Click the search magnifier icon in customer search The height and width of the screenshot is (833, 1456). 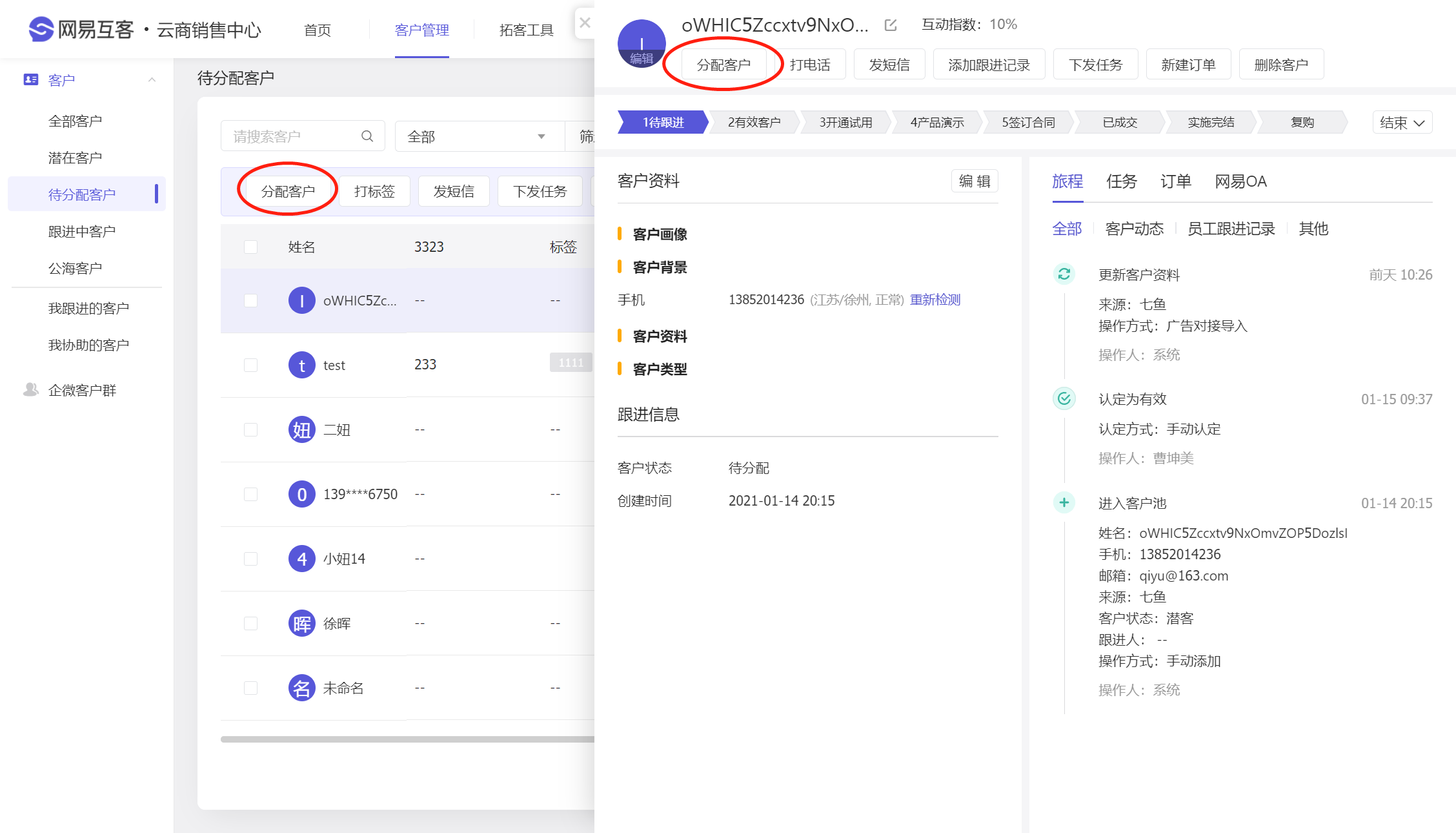pyautogui.click(x=367, y=136)
